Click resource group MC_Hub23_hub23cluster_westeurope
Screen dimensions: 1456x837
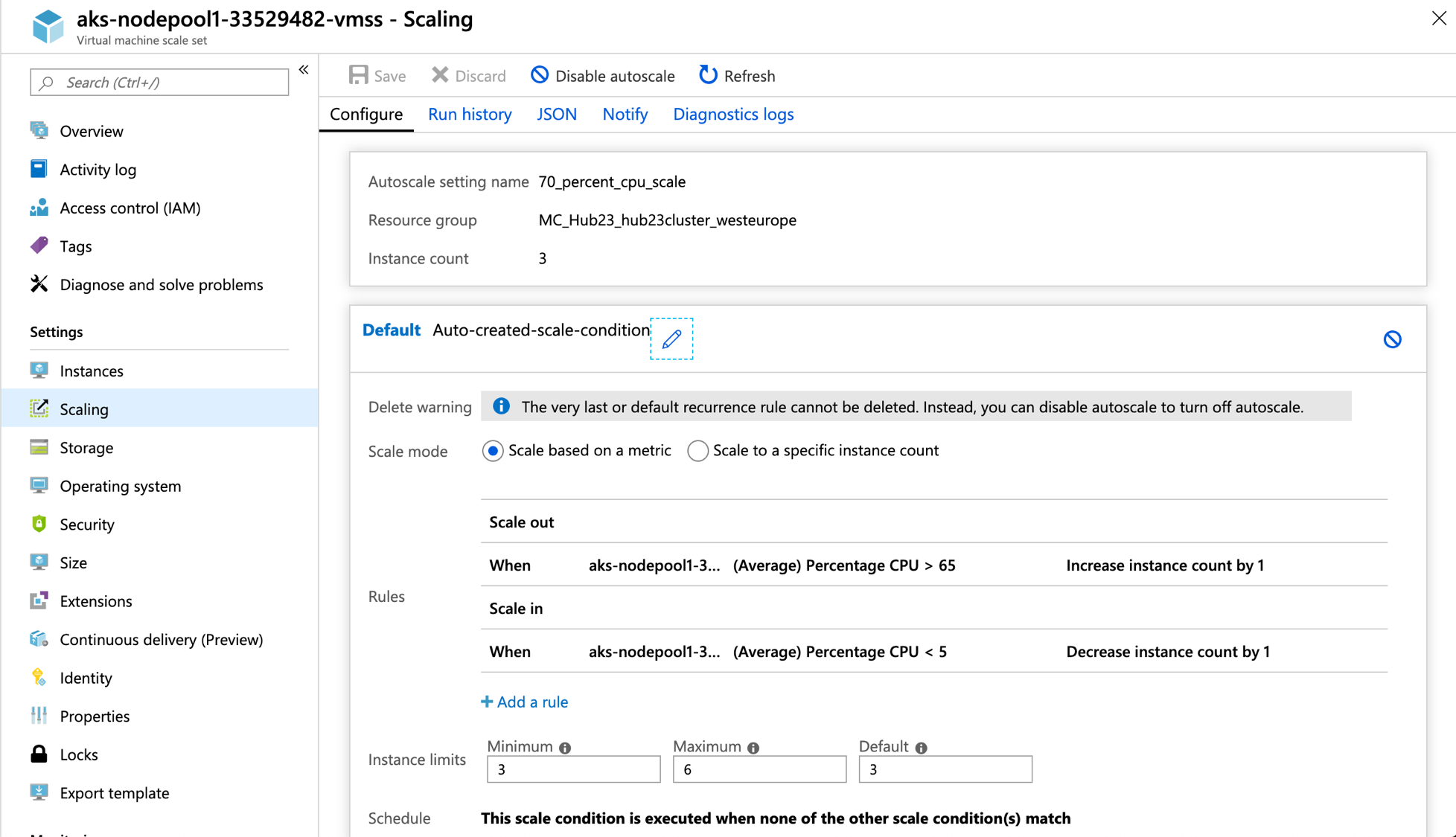point(668,220)
